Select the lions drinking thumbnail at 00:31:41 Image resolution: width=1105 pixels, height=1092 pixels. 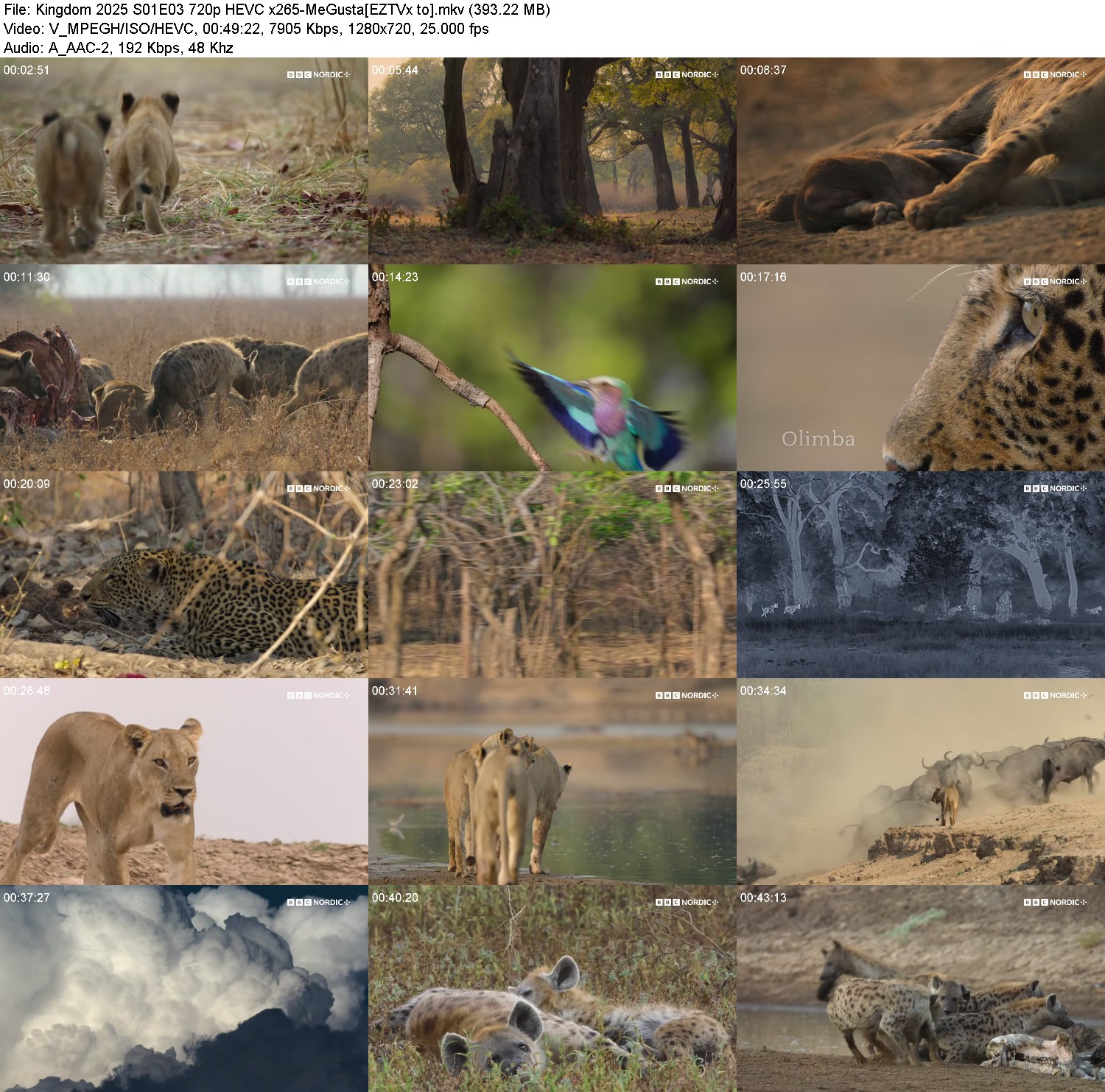[552, 781]
